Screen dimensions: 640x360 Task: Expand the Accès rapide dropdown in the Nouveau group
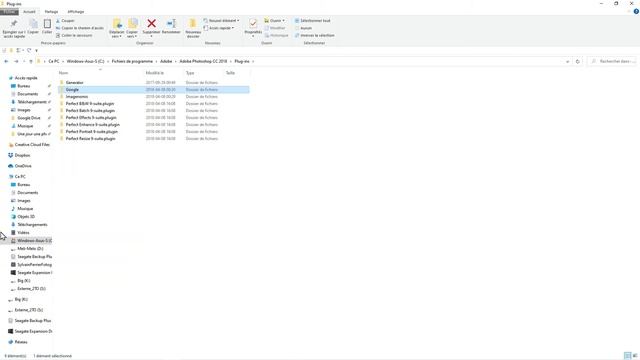[x=219, y=28]
